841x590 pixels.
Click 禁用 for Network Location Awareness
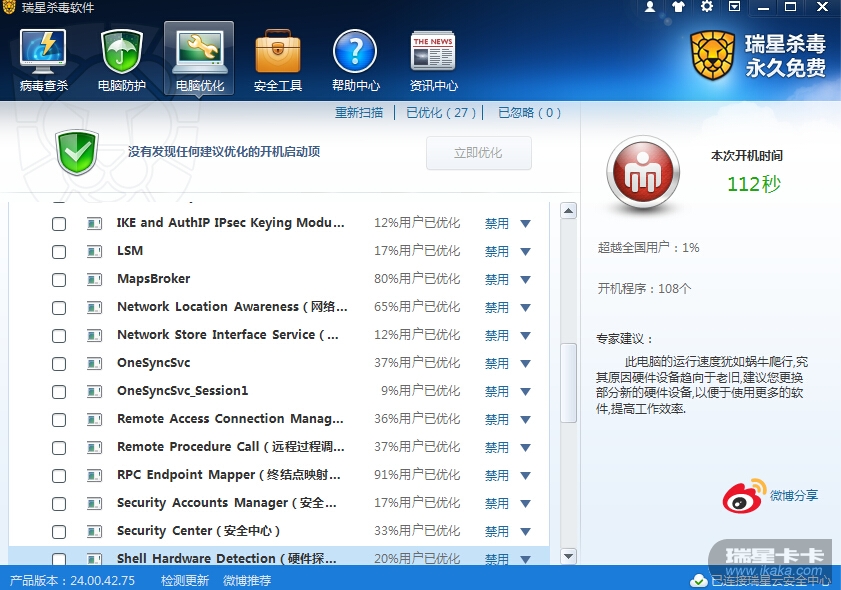tap(497, 307)
